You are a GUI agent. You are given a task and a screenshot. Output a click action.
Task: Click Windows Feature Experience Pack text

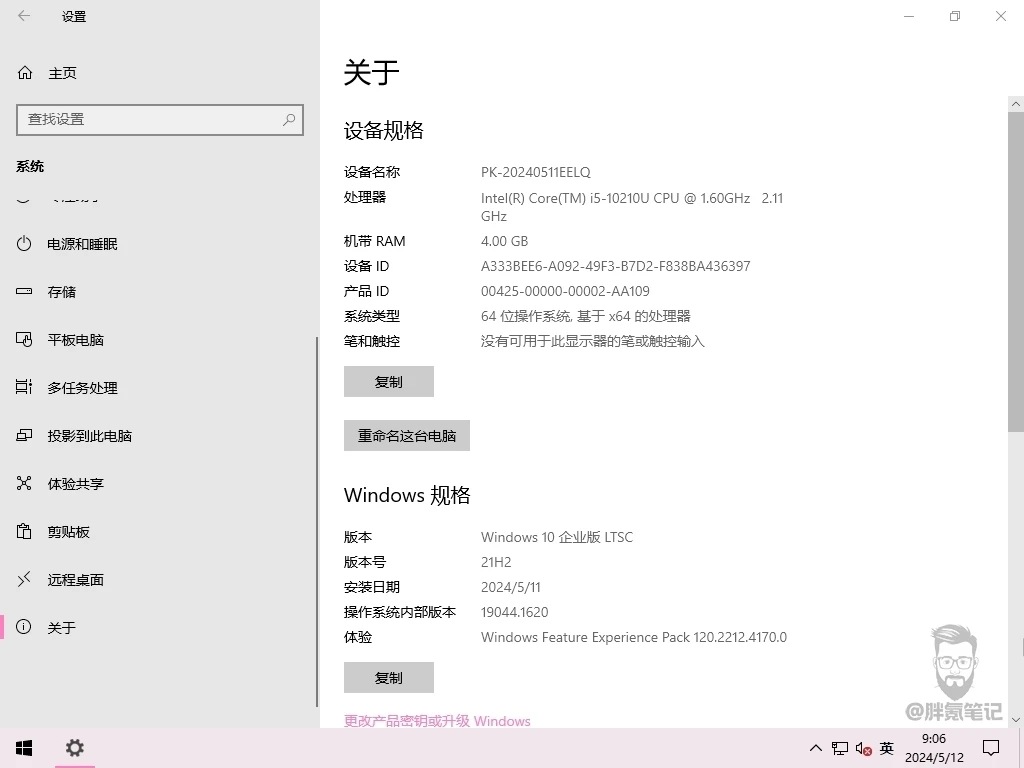(633, 637)
